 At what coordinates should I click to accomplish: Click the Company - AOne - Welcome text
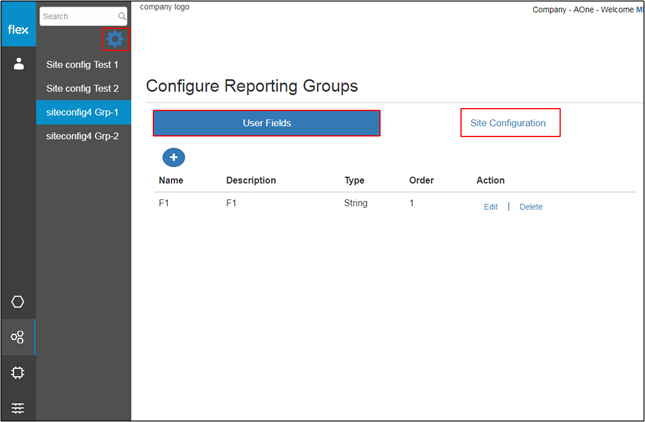583,9
